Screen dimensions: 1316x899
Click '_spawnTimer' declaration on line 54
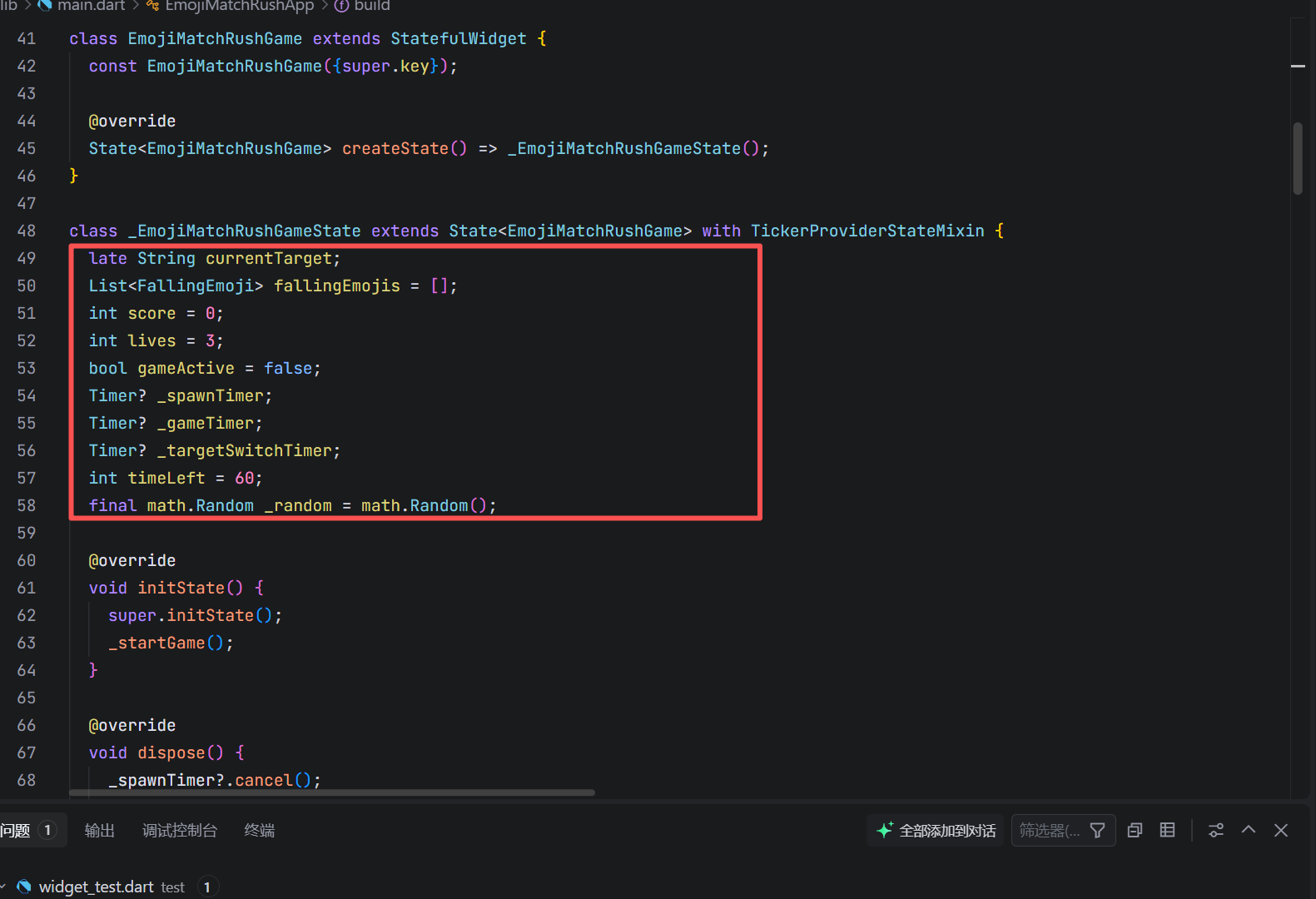(211, 395)
